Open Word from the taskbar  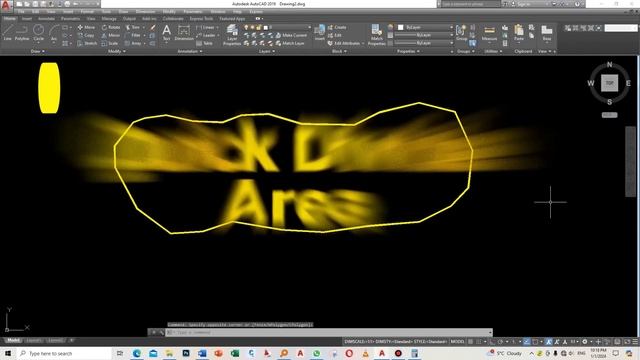coord(202,353)
